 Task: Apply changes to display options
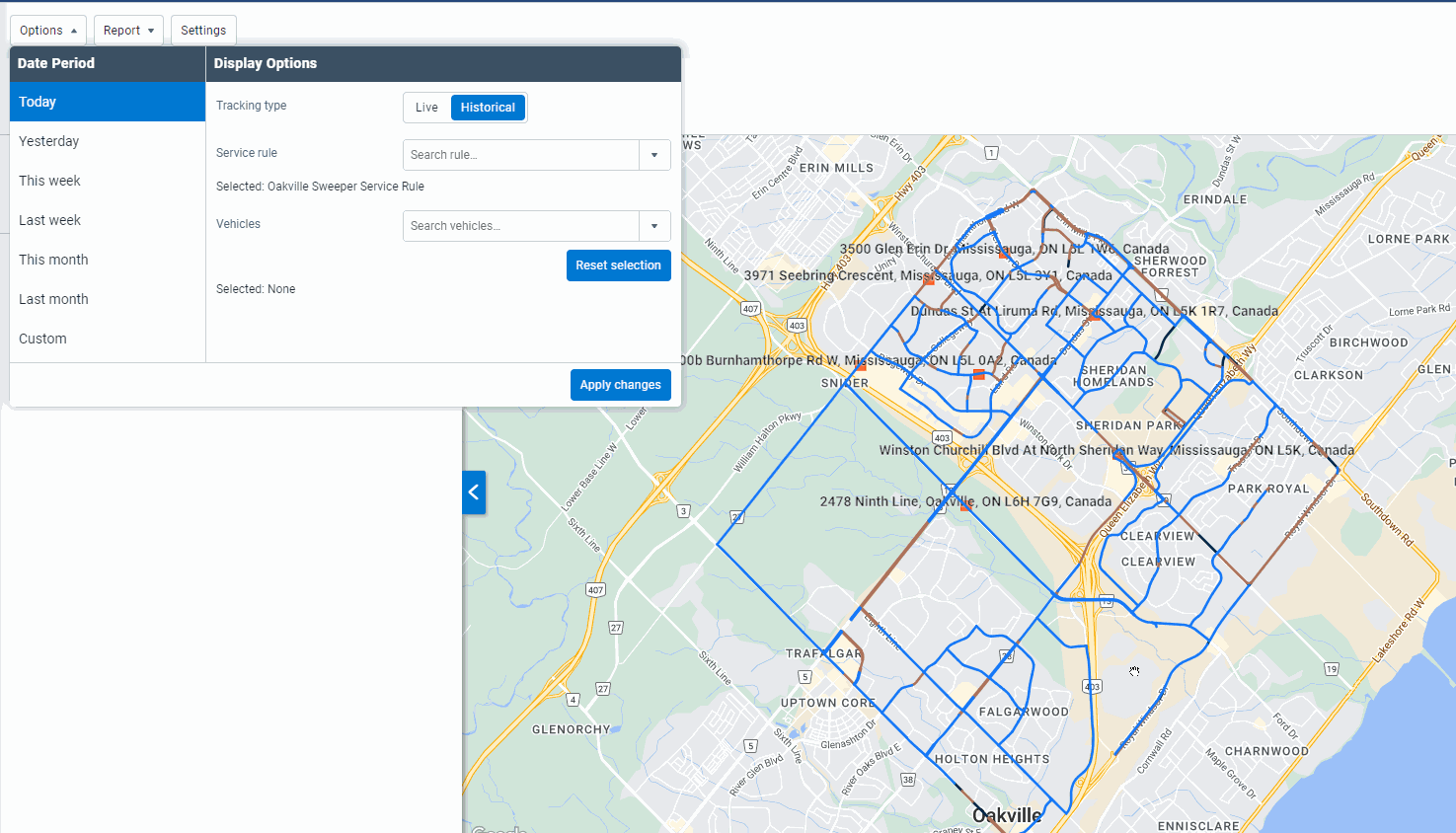(620, 384)
